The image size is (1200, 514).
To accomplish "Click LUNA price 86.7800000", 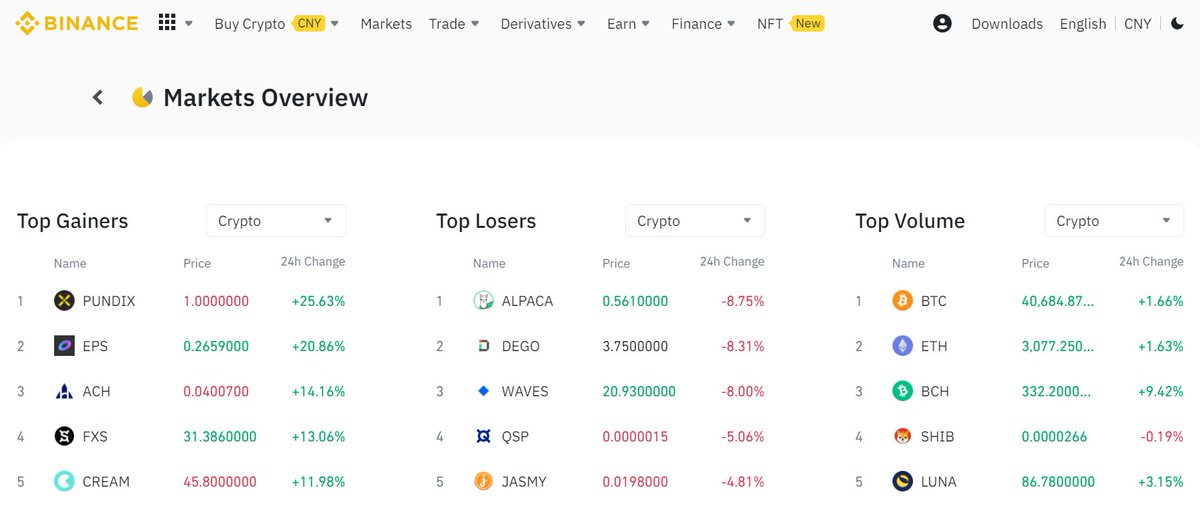I will [1058, 481].
